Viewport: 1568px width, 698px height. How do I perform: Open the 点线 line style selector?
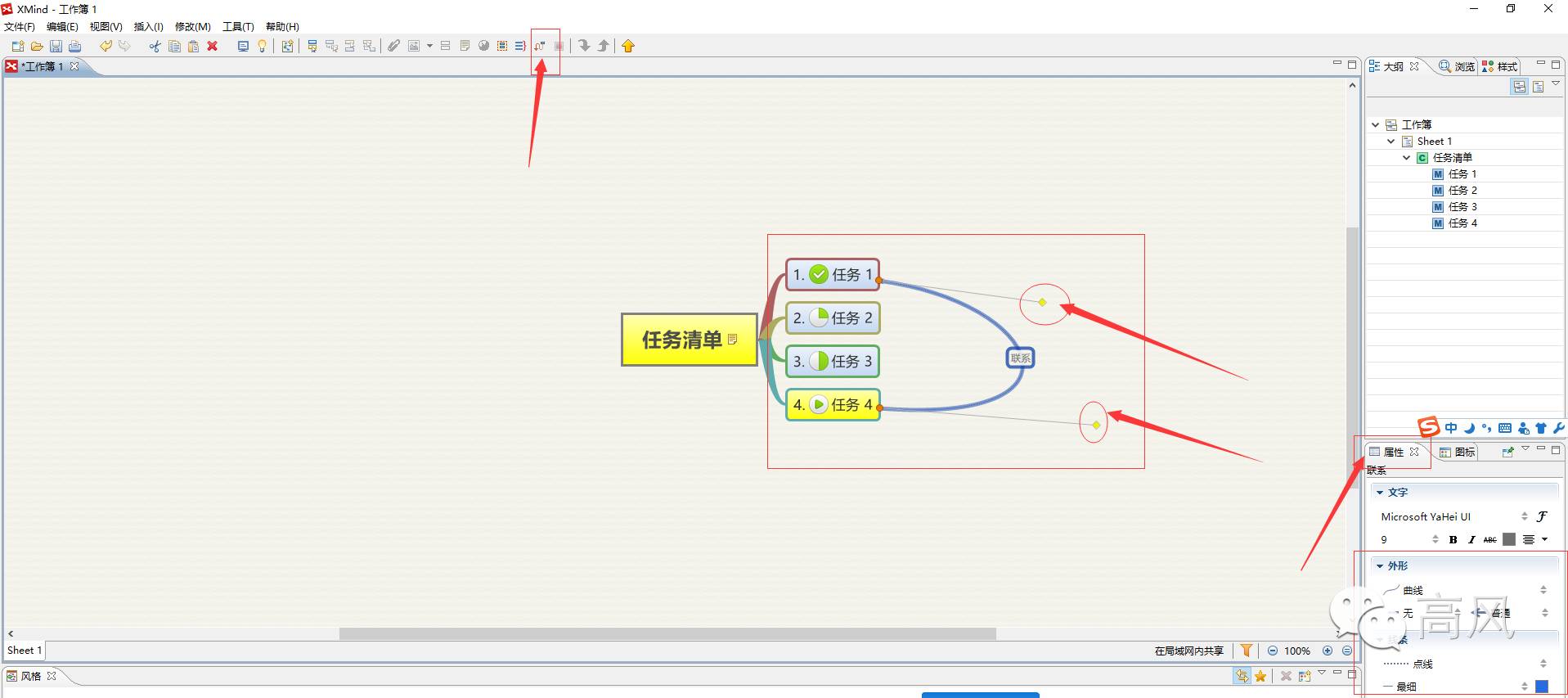[1464, 664]
